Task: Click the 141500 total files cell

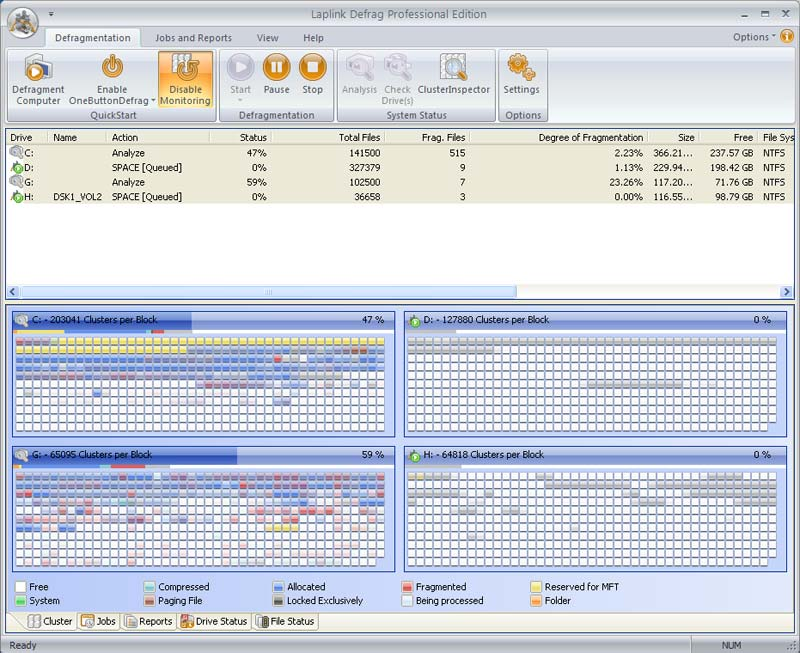Action: 365,153
